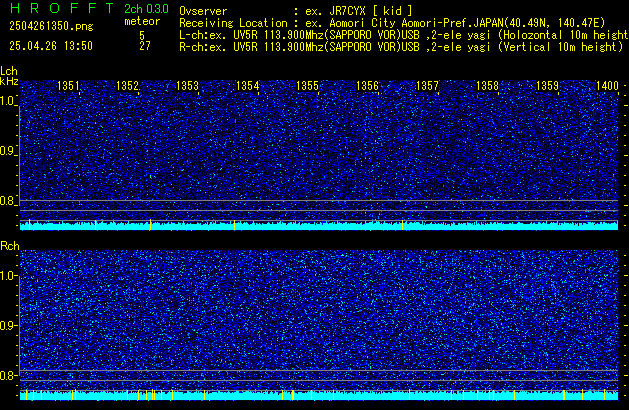The width and height of the screenshot is (629, 410).
Task: Click the version label 2ch 0.3.0
Action: (x=146, y=9)
